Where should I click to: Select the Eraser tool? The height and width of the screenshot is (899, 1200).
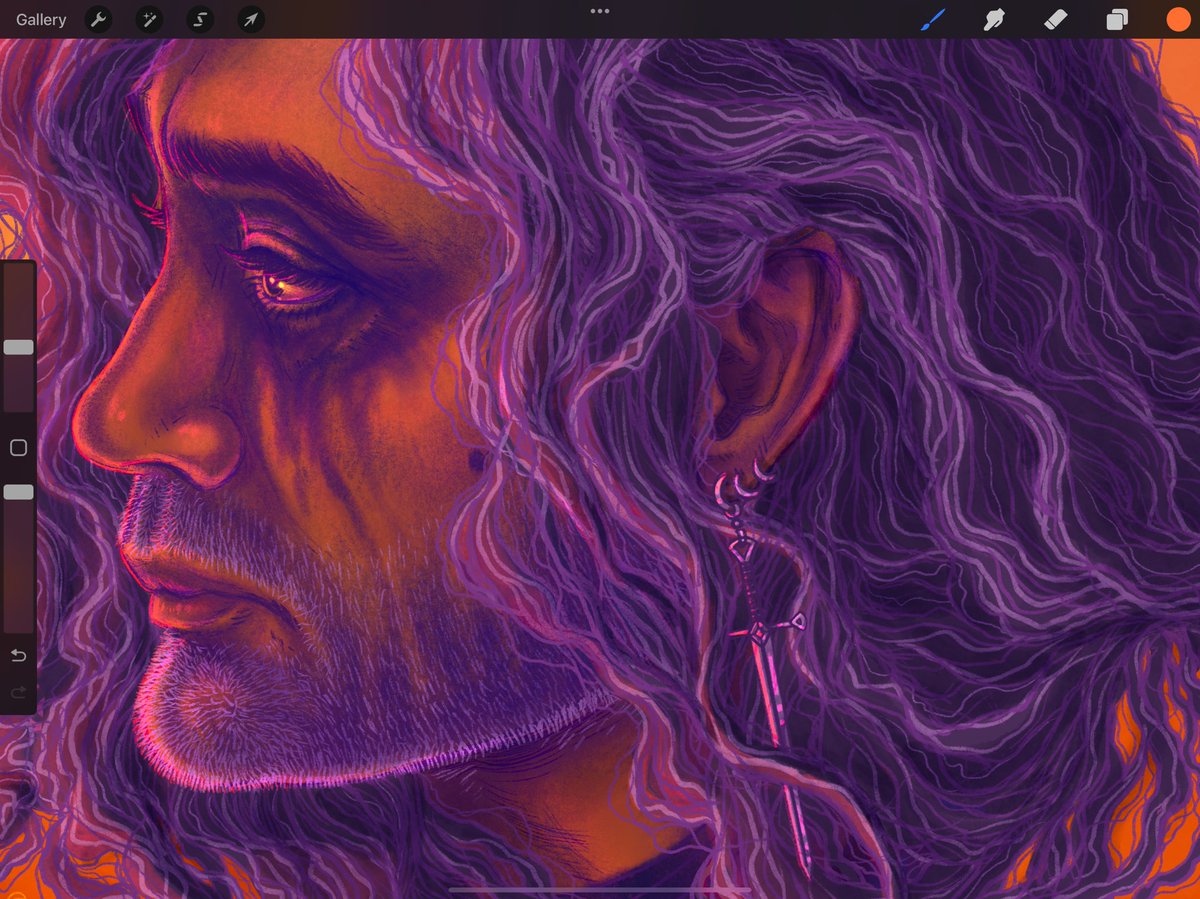click(1055, 19)
